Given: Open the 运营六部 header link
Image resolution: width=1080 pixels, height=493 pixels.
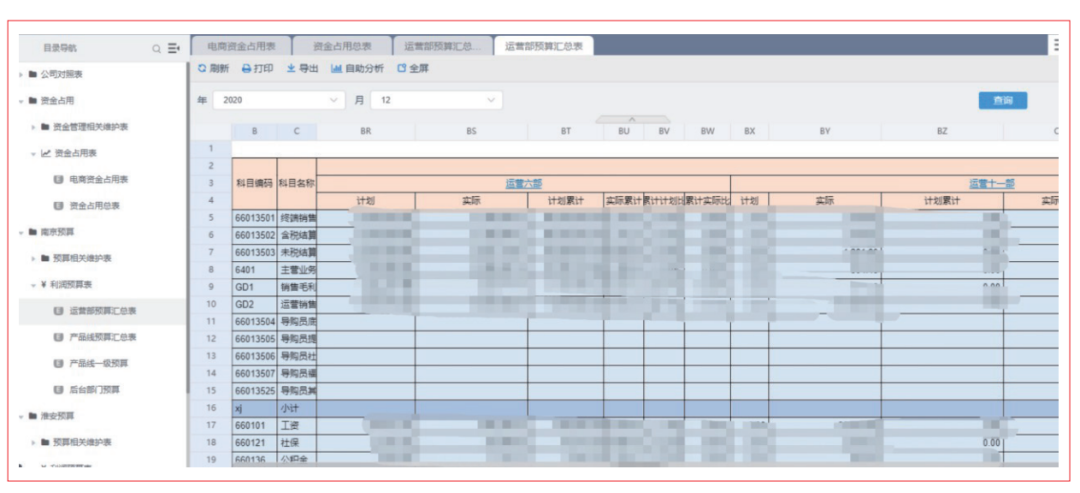Looking at the screenshot, I should 523,184.
